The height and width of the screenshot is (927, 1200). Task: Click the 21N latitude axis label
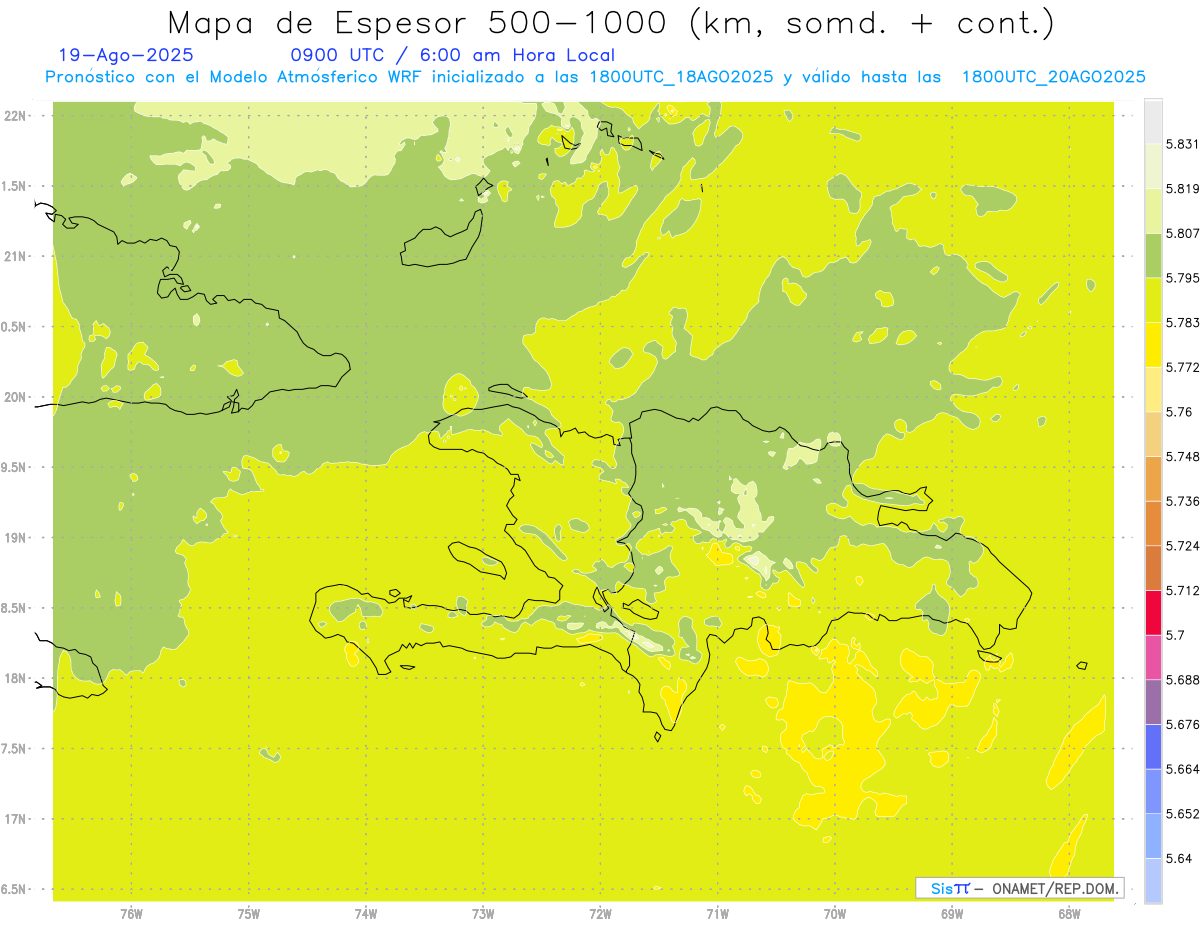pos(16,257)
